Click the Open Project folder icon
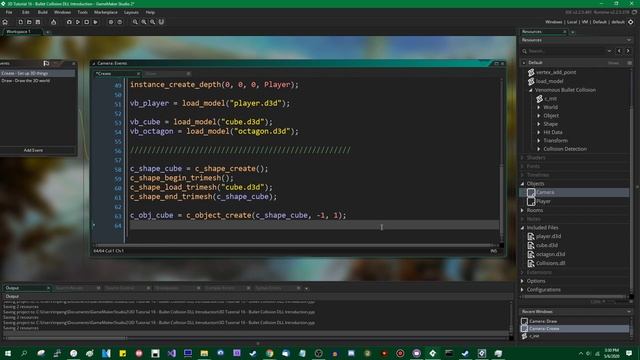This screenshot has height=360, width=640. (29, 22)
